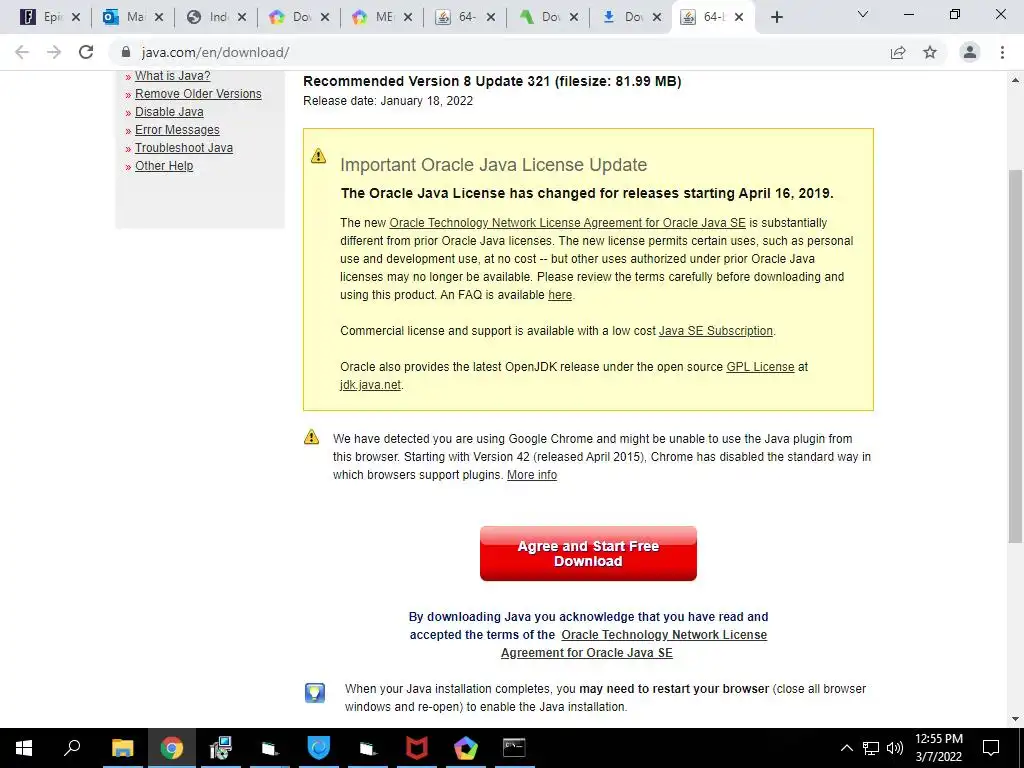Screen dimensions: 1024x768
Task: Click the Chrome icon in the taskbar
Action: click(172, 748)
